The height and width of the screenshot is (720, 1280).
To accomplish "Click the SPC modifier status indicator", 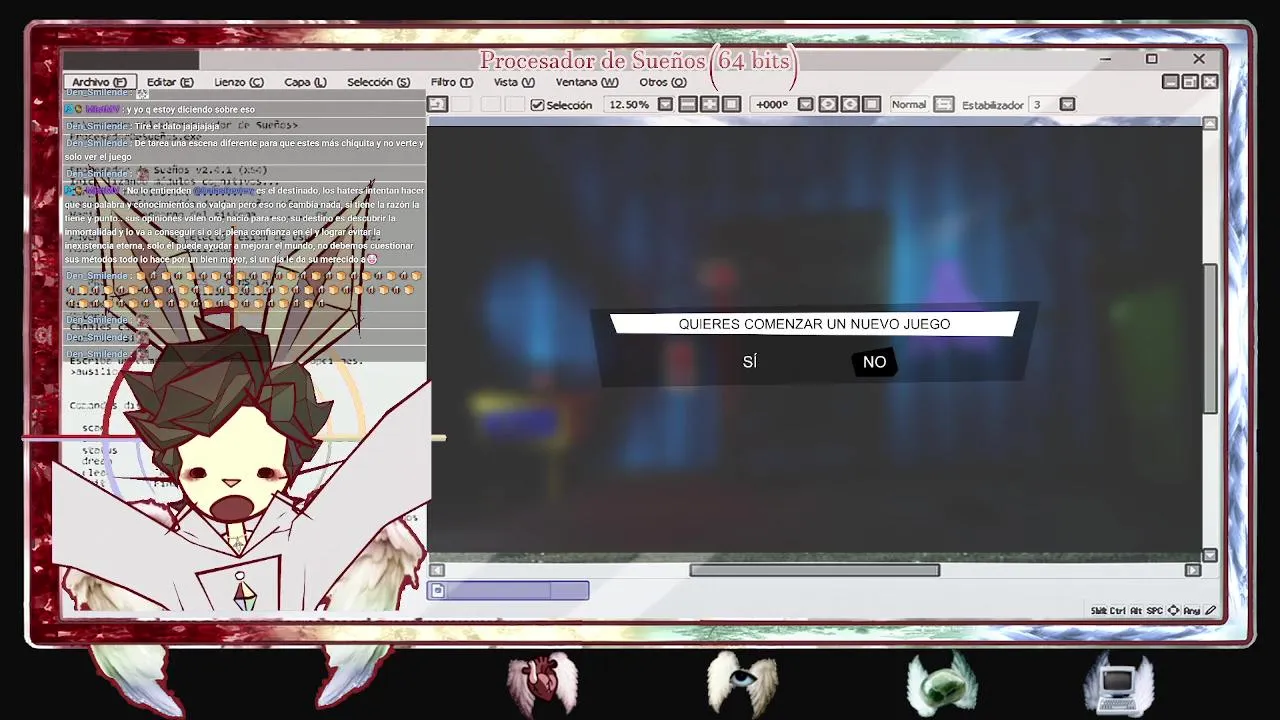I will tap(1155, 611).
